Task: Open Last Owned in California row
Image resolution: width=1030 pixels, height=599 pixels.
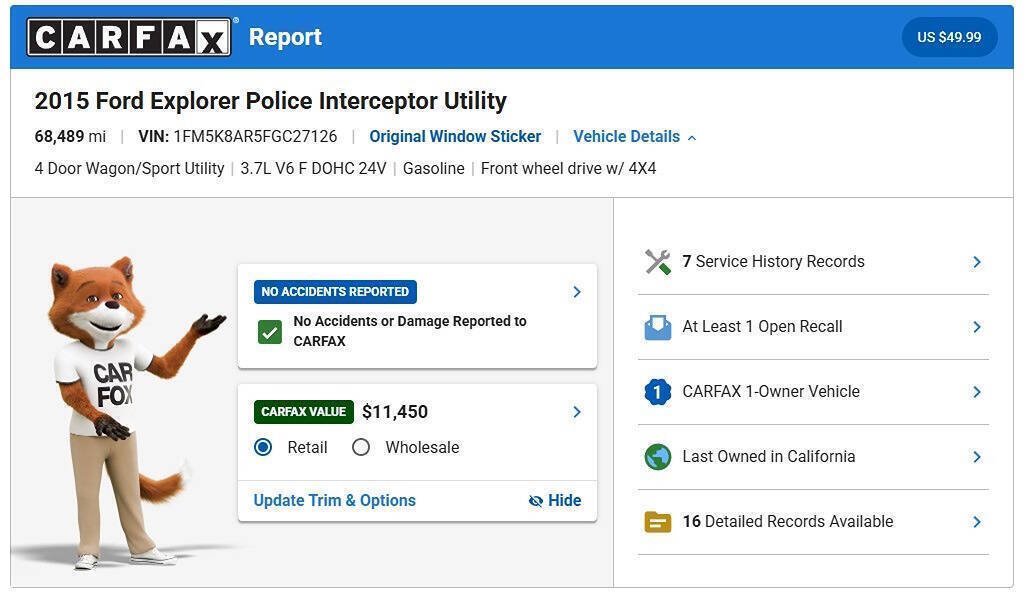Action: point(813,457)
